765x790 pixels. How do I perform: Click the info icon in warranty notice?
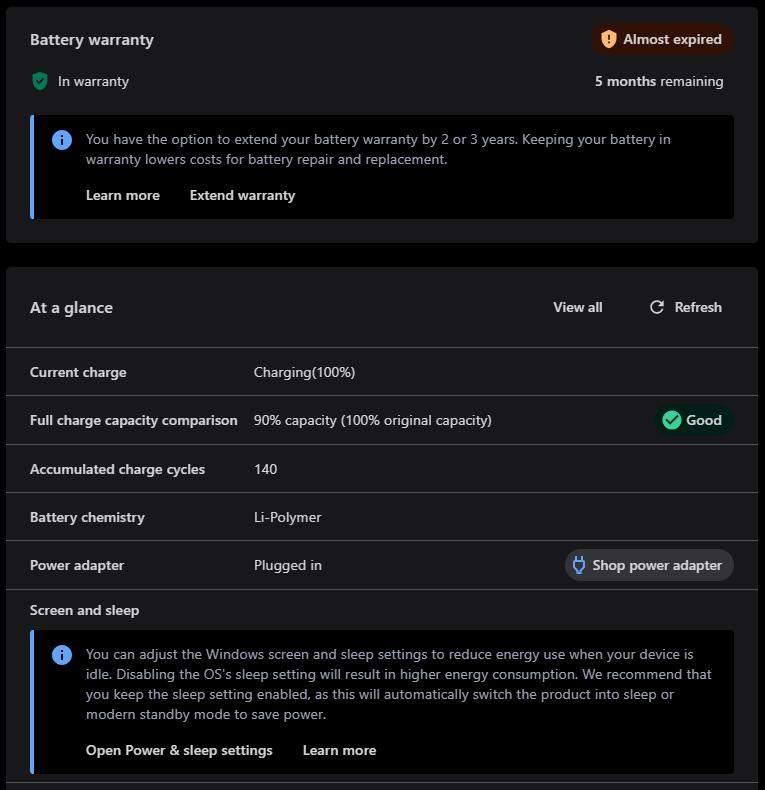[62, 140]
